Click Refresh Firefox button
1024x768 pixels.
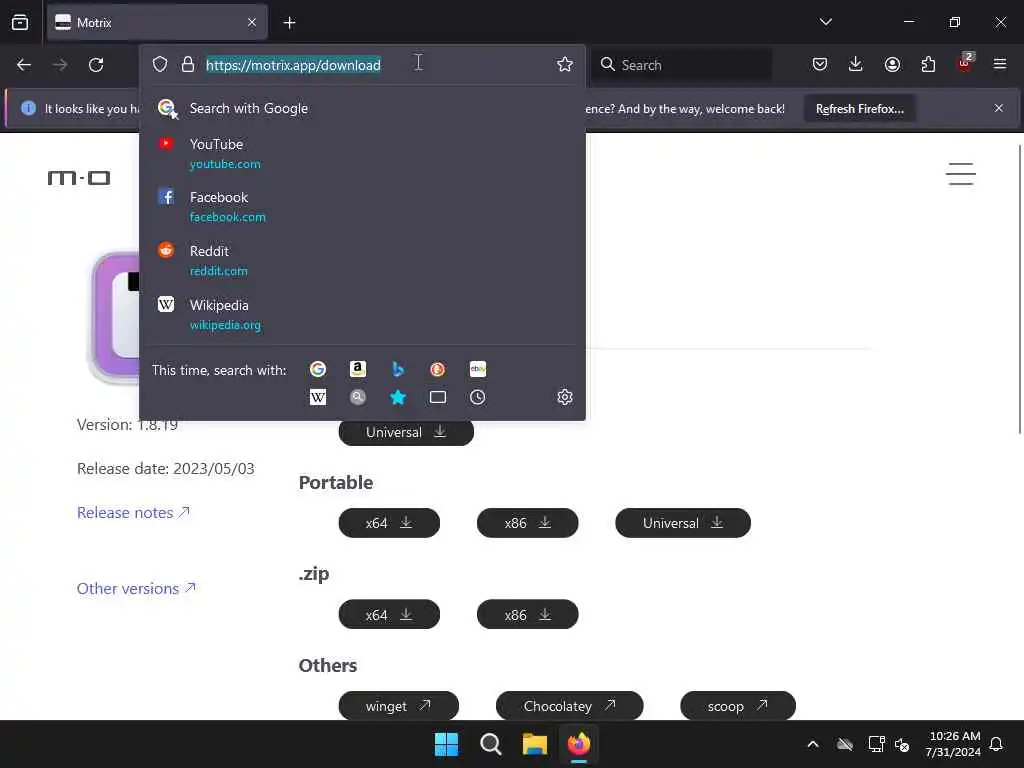point(859,109)
